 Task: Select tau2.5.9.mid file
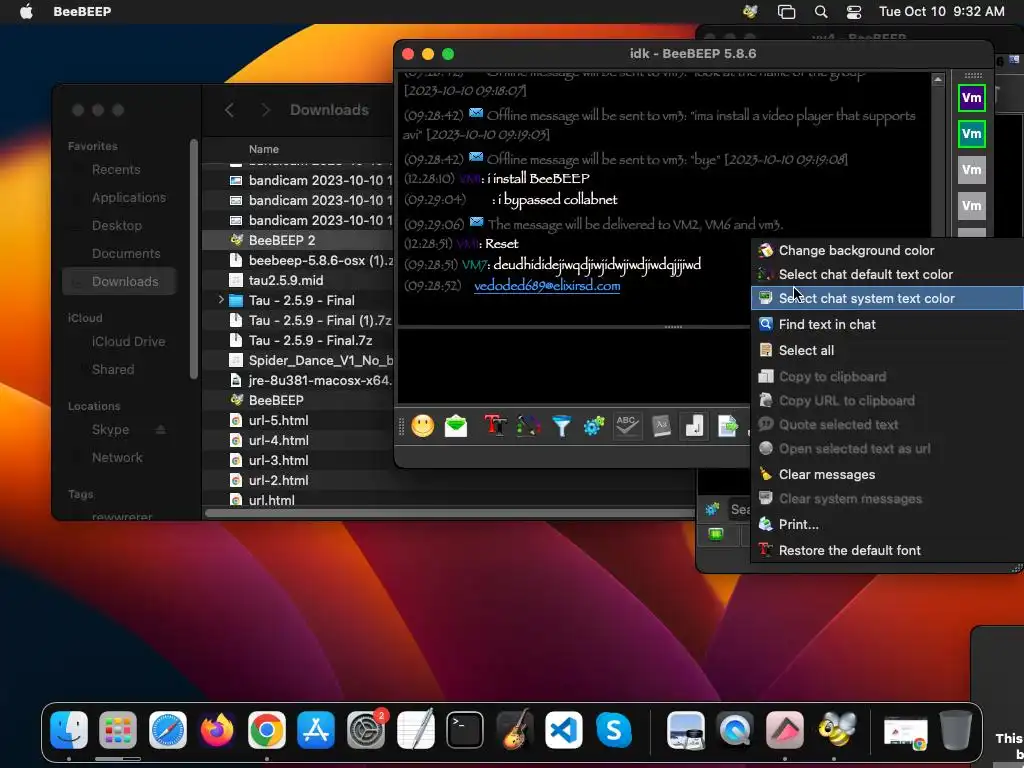[285, 280]
